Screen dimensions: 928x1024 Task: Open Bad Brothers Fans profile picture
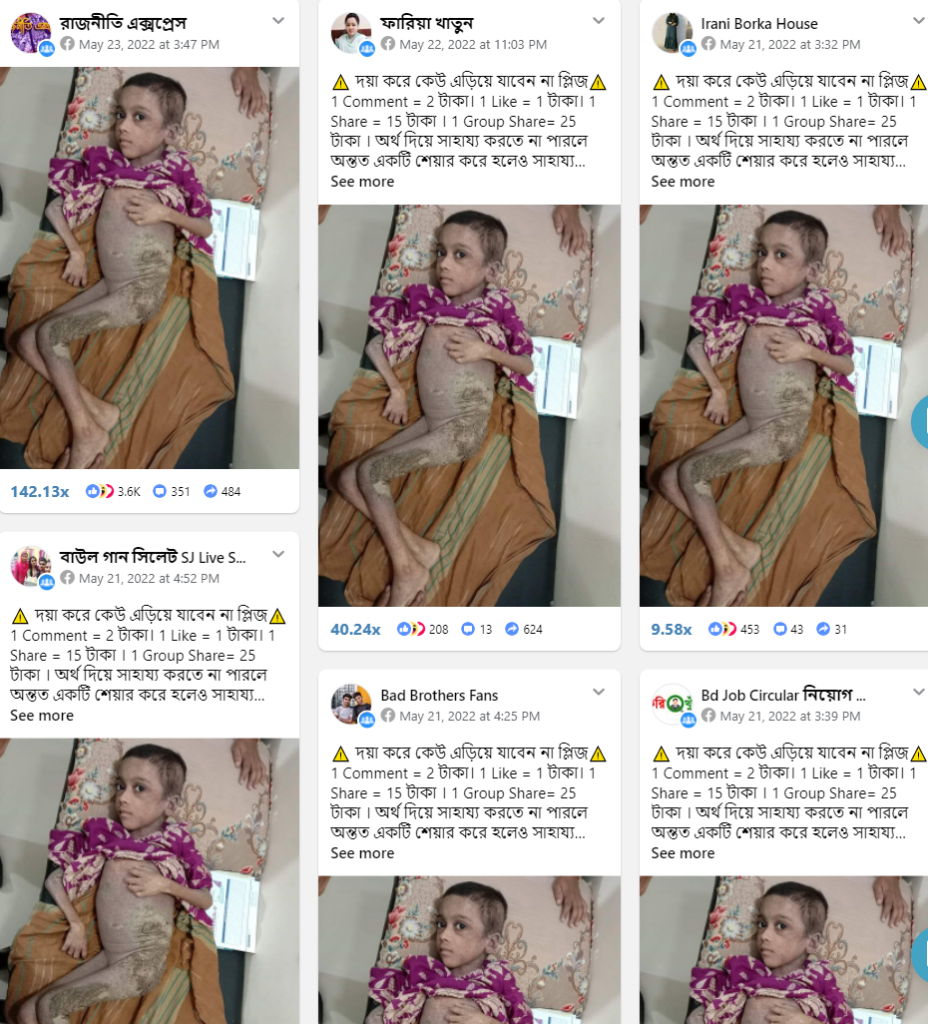pyautogui.click(x=351, y=704)
